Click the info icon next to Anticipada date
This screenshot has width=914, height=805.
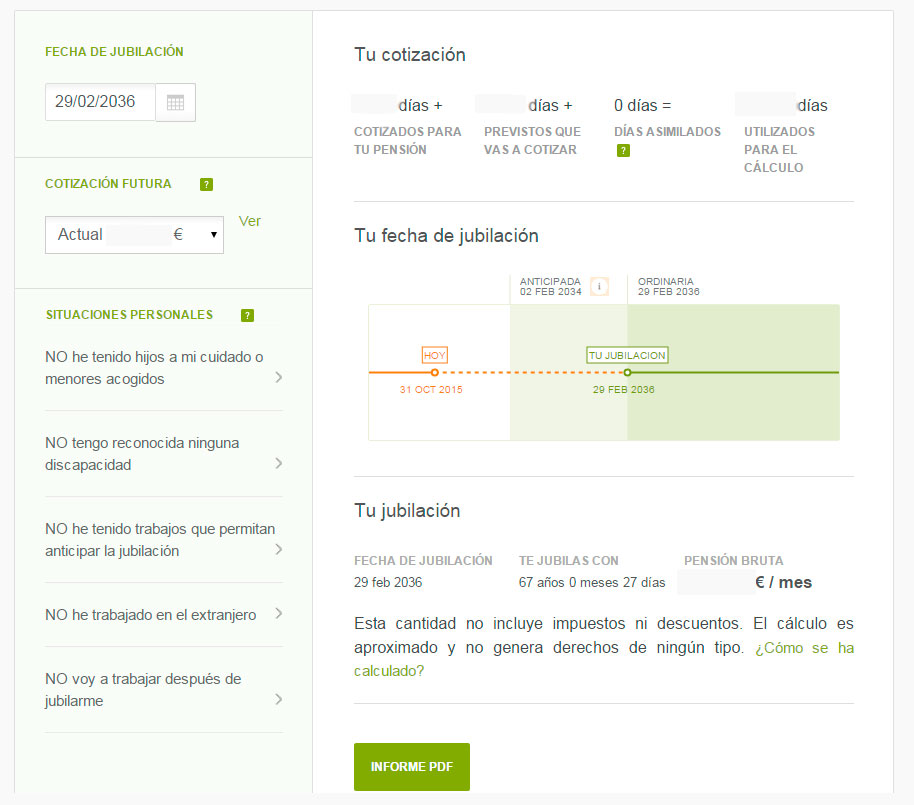pyautogui.click(x=599, y=286)
